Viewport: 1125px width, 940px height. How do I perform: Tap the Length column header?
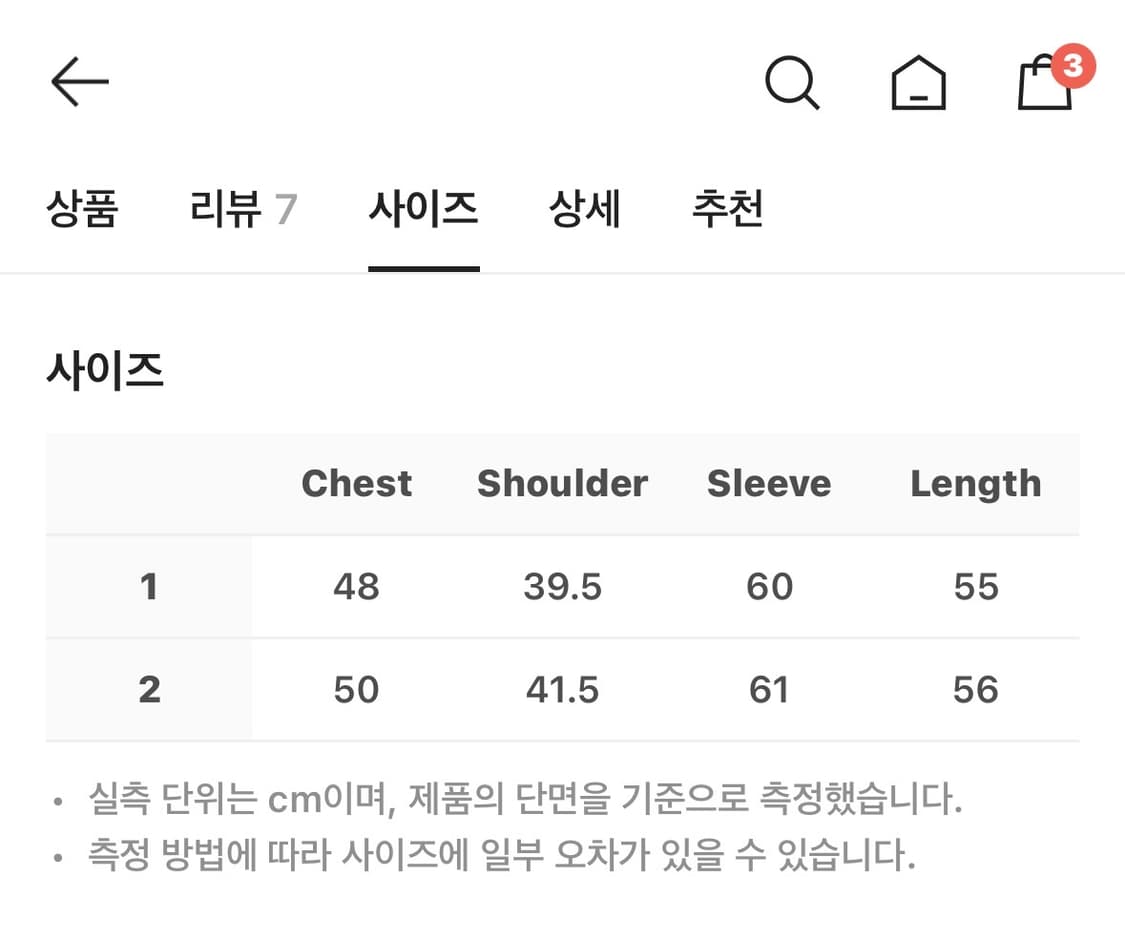pyautogui.click(x=975, y=484)
